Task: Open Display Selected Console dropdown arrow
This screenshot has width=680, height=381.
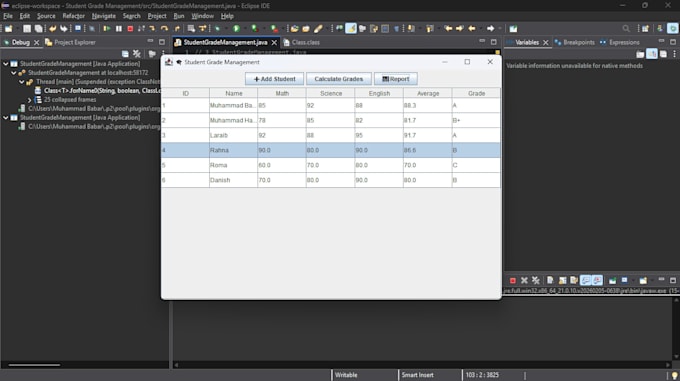Action: [633, 280]
